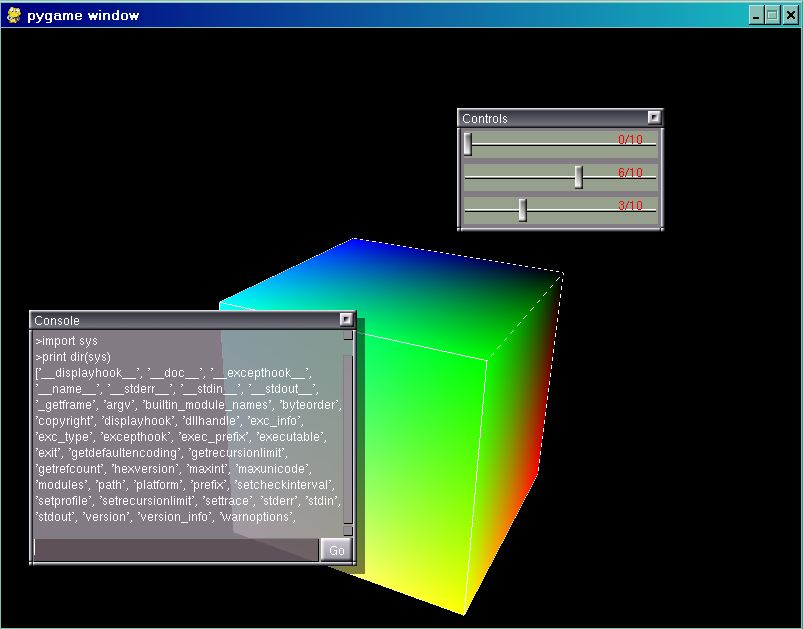Viewport: 803px width, 629px height.
Task: Click the Console scrollbar up arrow
Action: (x=348, y=336)
